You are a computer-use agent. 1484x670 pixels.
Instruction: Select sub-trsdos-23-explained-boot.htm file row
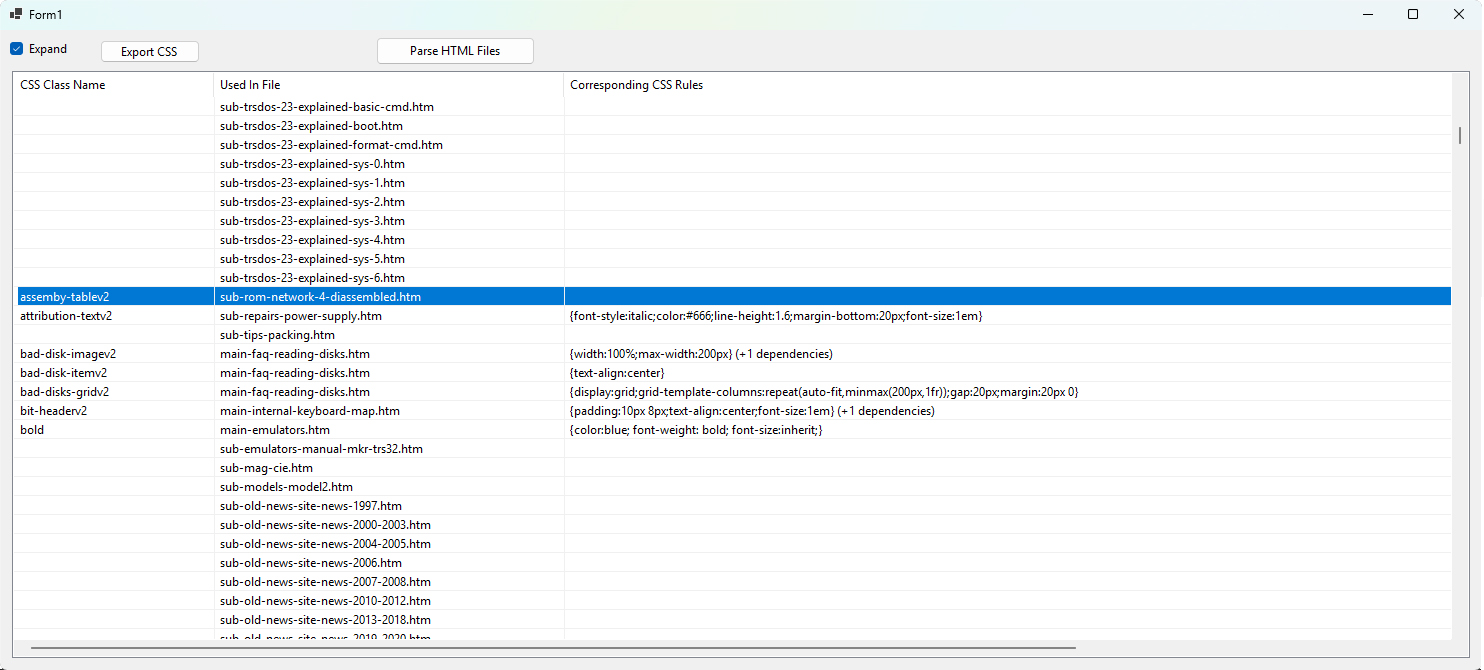(x=311, y=126)
